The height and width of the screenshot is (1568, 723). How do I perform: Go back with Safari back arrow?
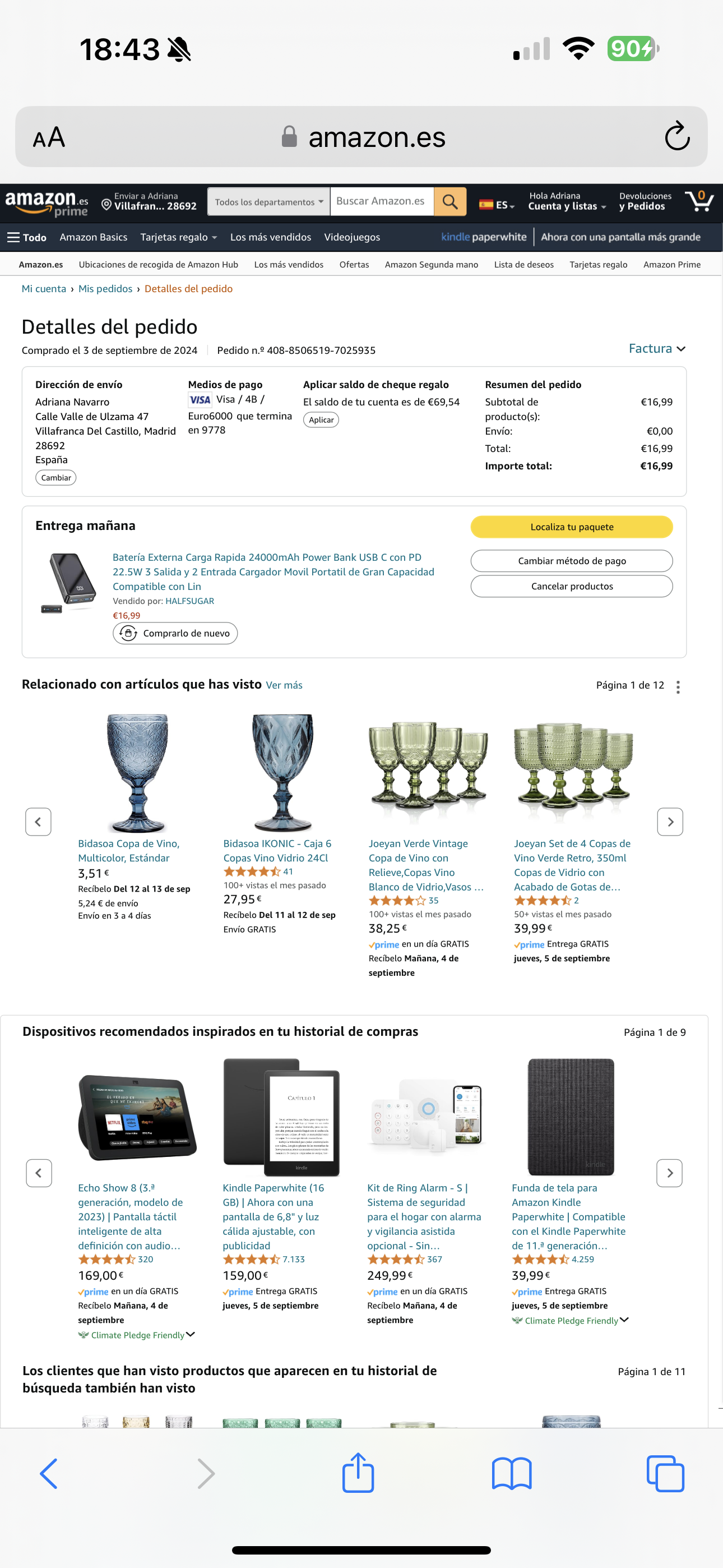pyautogui.click(x=49, y=1473)
